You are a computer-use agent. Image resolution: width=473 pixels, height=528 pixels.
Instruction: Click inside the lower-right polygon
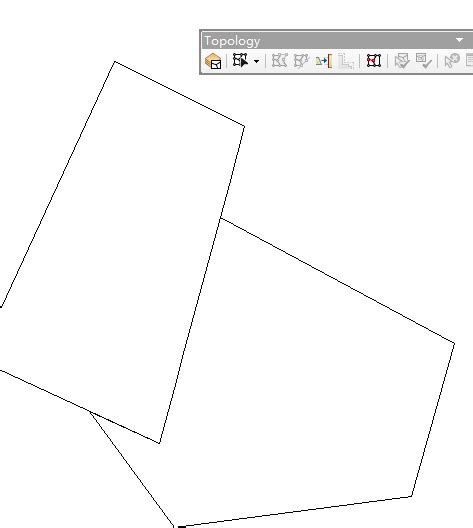tap(303, 387)
